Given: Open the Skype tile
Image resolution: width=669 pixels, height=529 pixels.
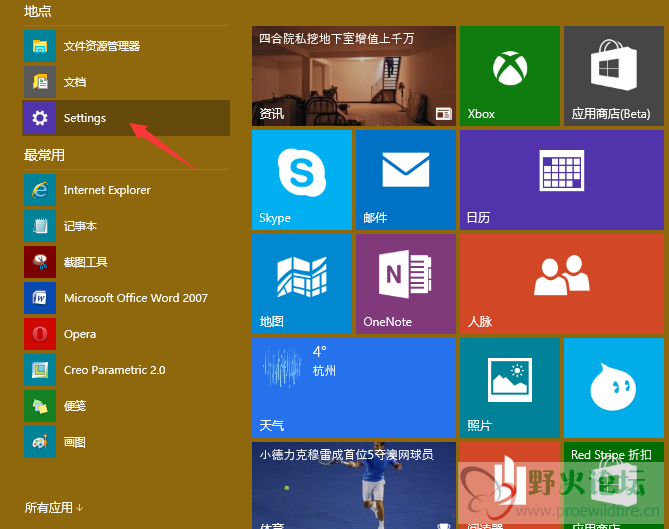Looking at the screenshot, I should (302, 180).
